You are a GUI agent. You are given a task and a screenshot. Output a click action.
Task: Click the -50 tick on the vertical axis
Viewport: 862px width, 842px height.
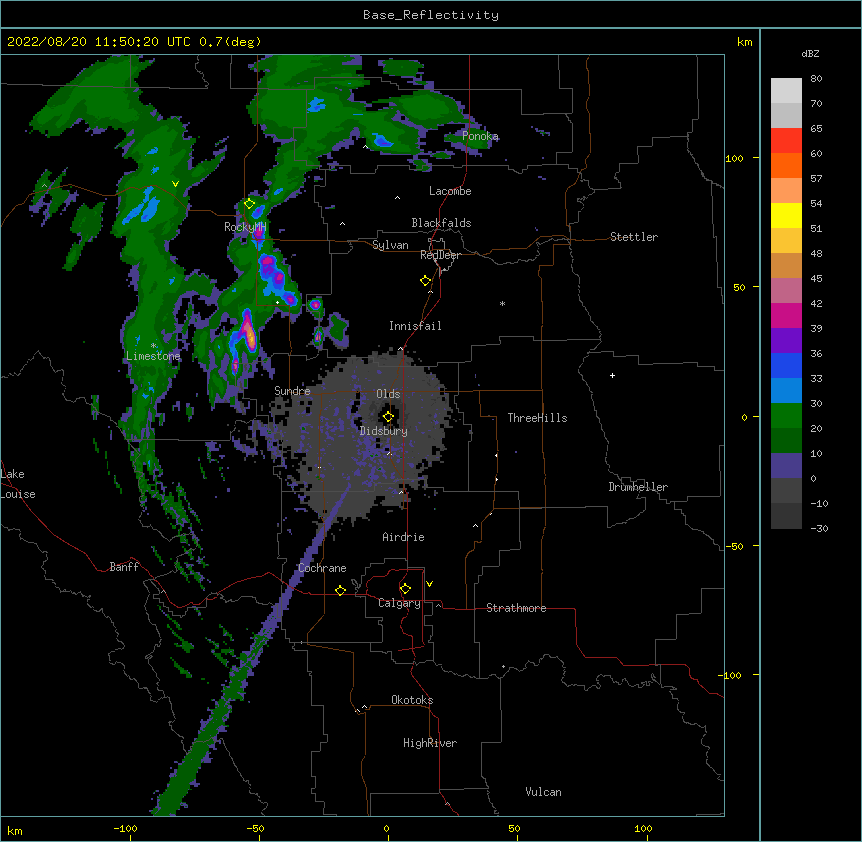point(734,546)
